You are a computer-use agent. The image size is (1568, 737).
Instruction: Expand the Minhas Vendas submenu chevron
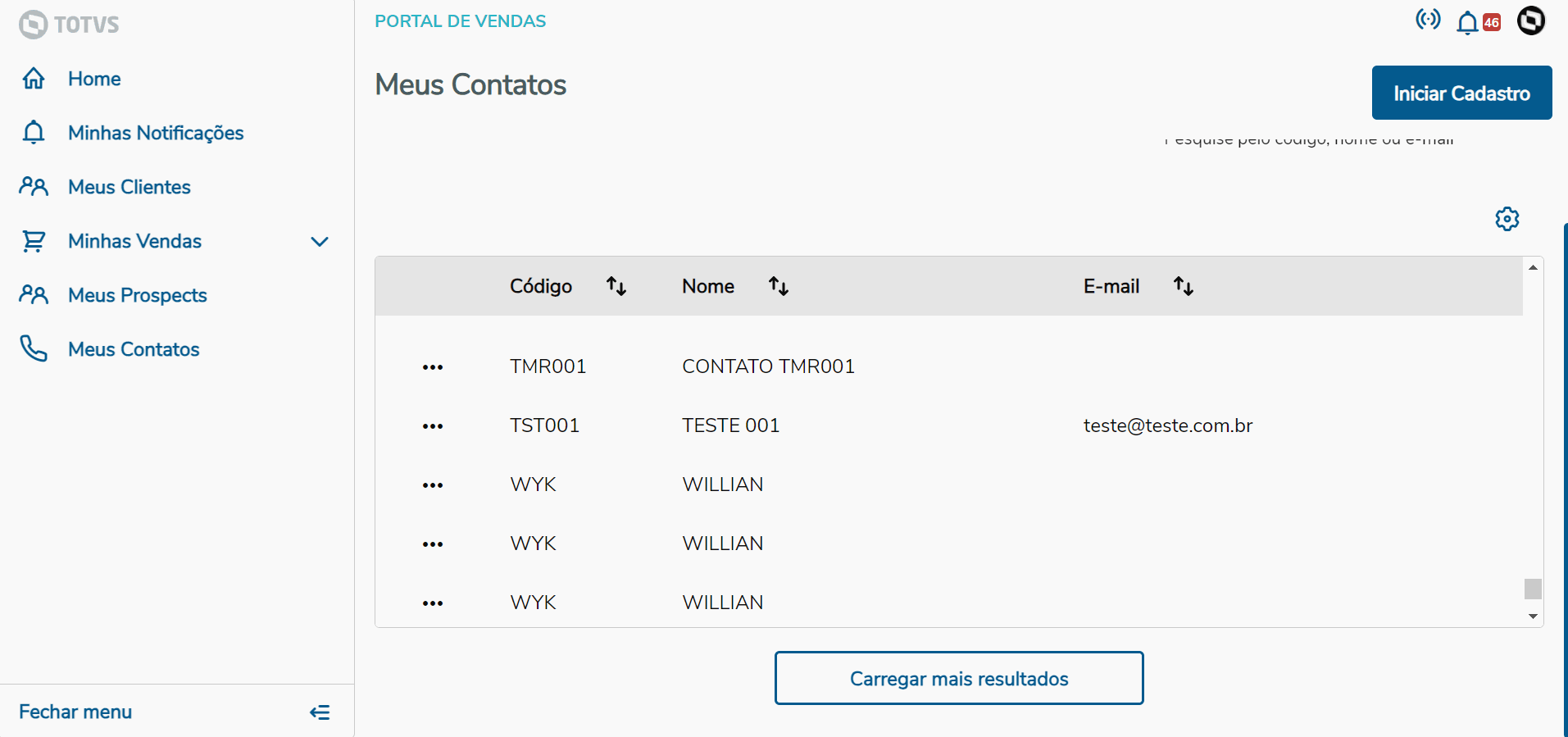pos(320,242)
